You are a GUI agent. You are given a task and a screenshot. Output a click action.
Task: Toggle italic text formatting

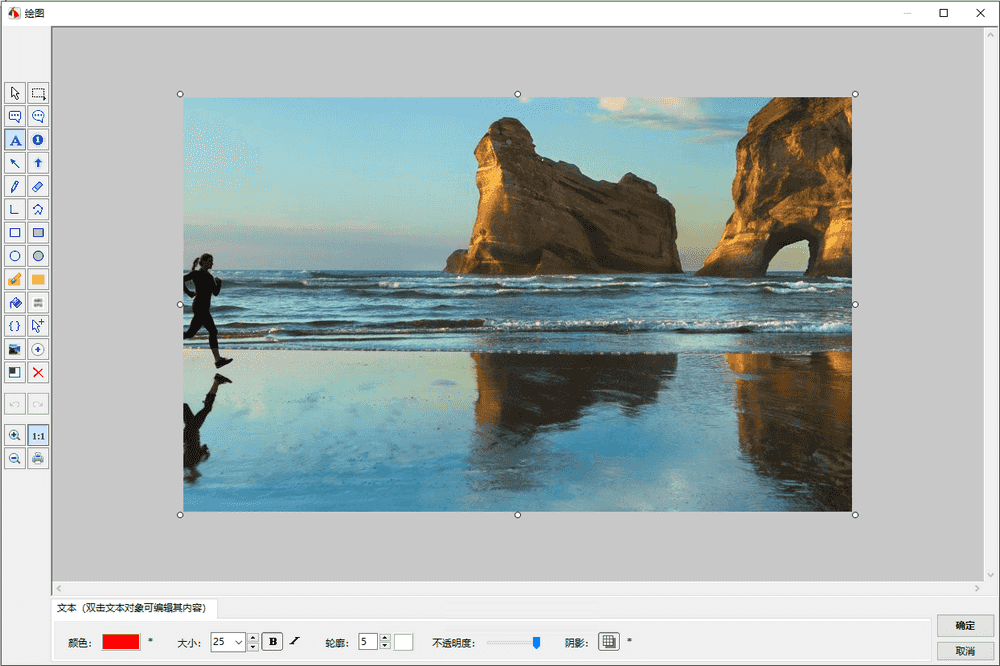pyautogui.click(x=295, y=641)
